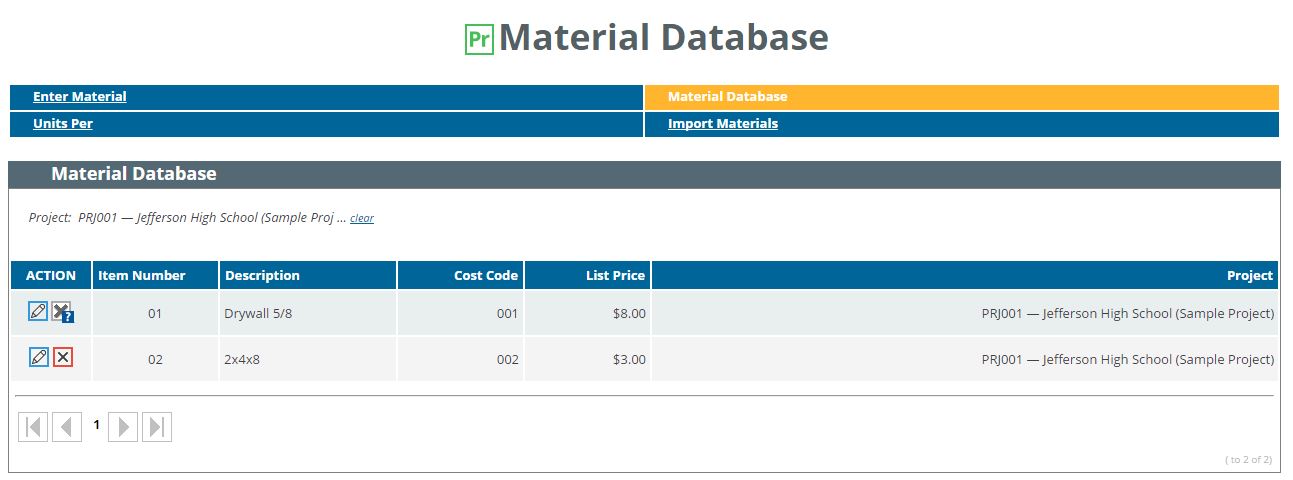Clear the project filter
Viewport: 1293px width, 480px height.
click(x=362, y=218)
